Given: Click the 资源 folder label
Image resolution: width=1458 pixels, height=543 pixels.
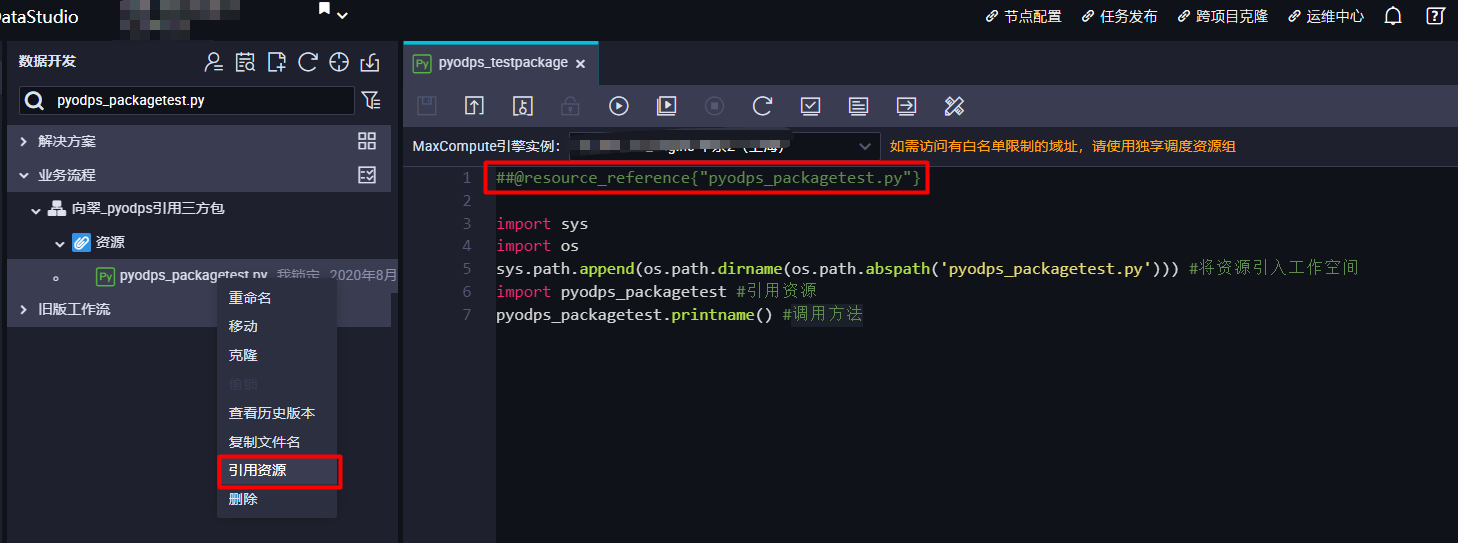Looking at the screenshot, I should (x=109, y=243).
